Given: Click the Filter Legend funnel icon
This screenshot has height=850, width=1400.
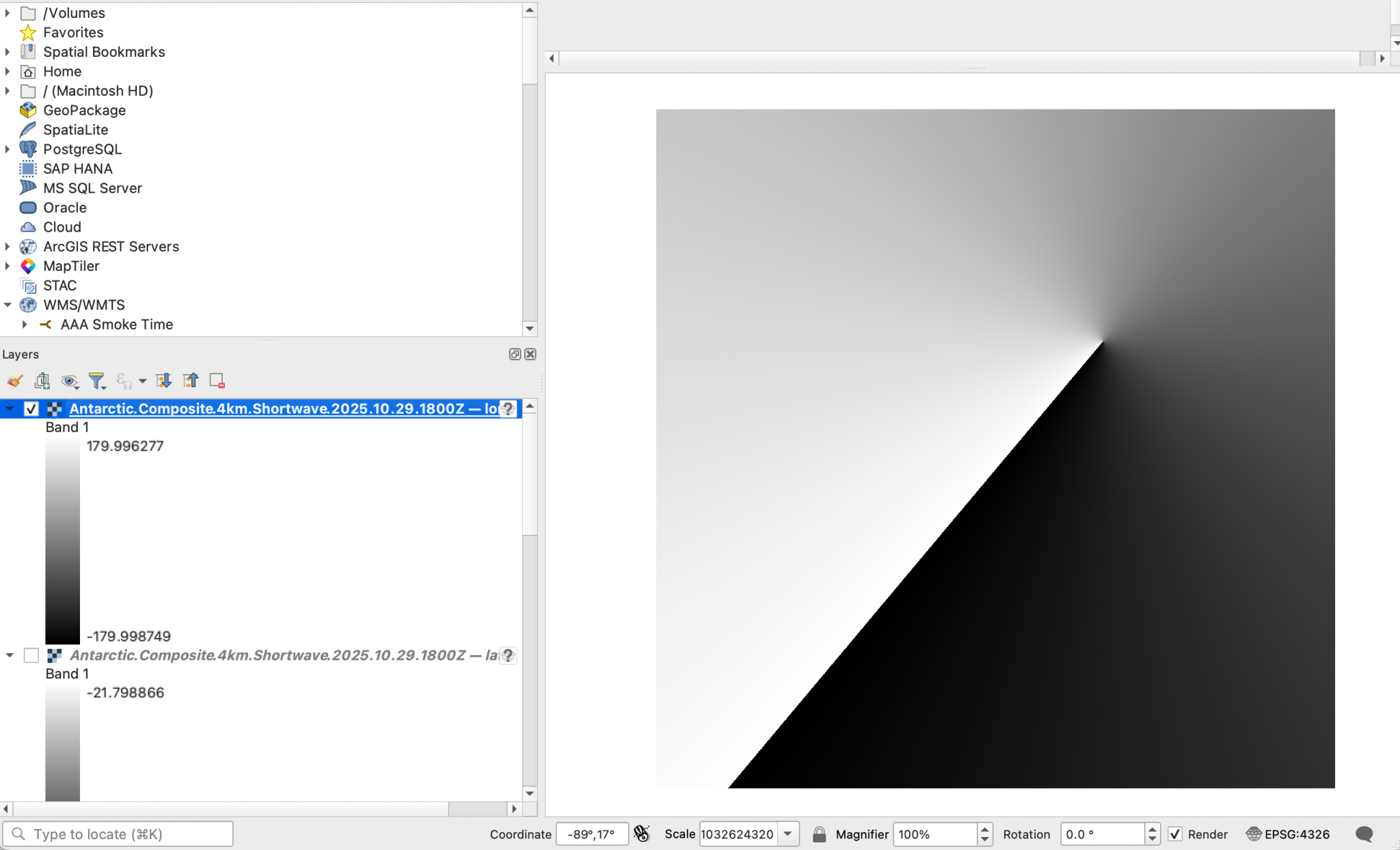Looking at the screenshot, I should [96, 381].
